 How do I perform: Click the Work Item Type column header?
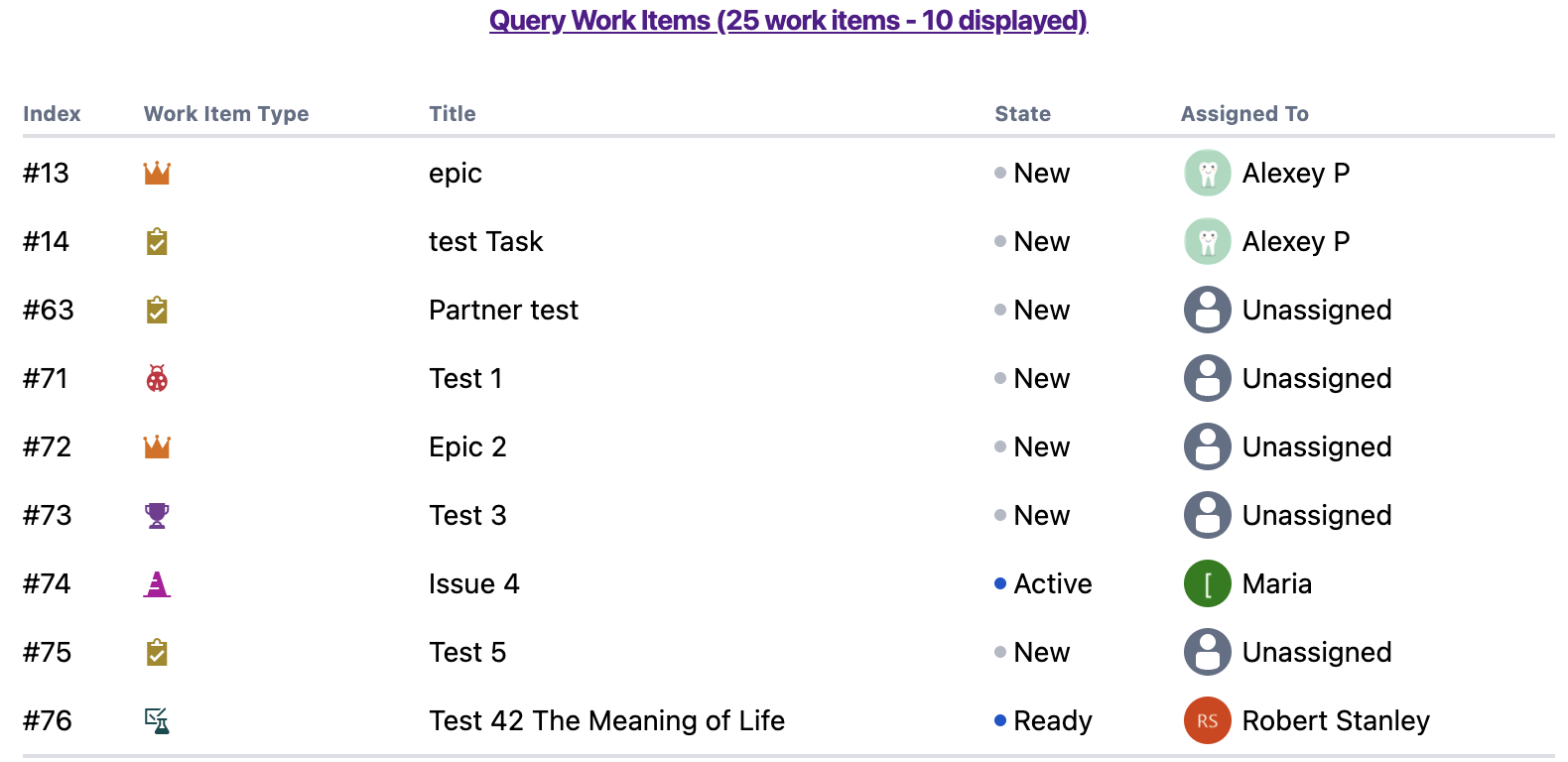coord(226,114)
